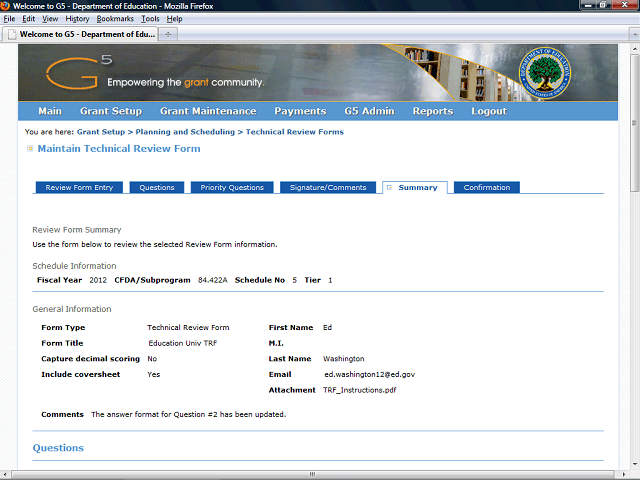The width and height of the screenshot is (640, 480).
Task: Click the Department of Education seal
Action: (544, 73)
